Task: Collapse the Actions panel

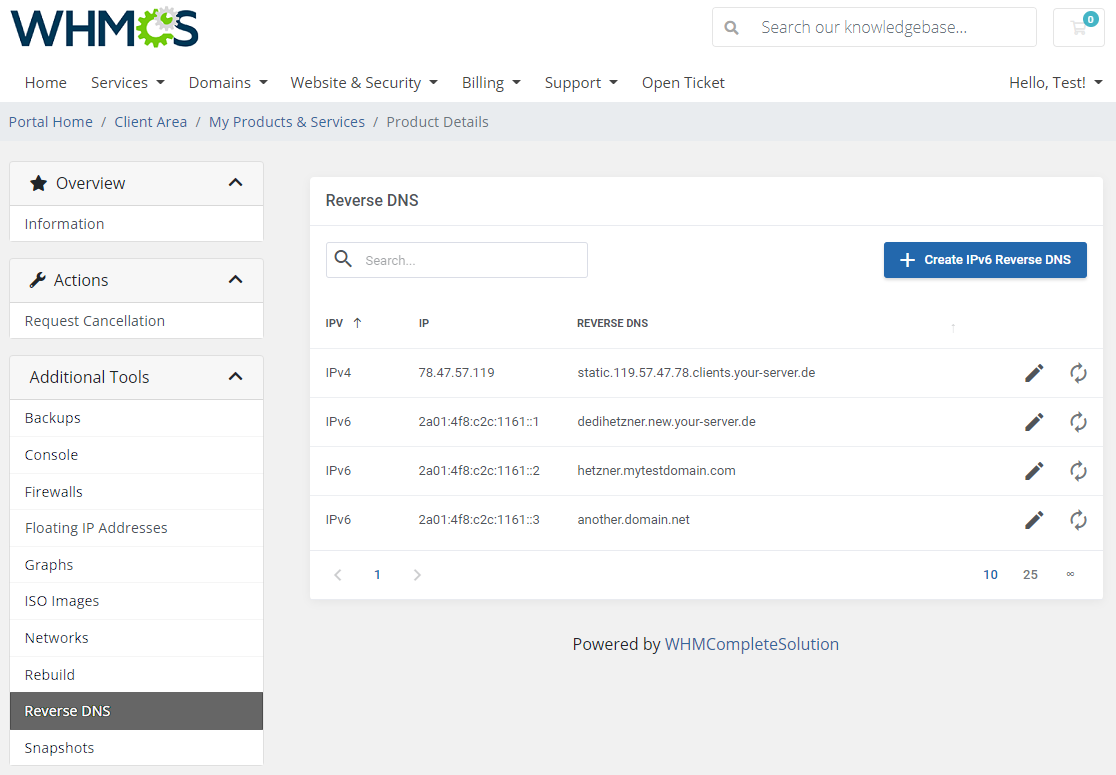Action: tap(236, 280)
